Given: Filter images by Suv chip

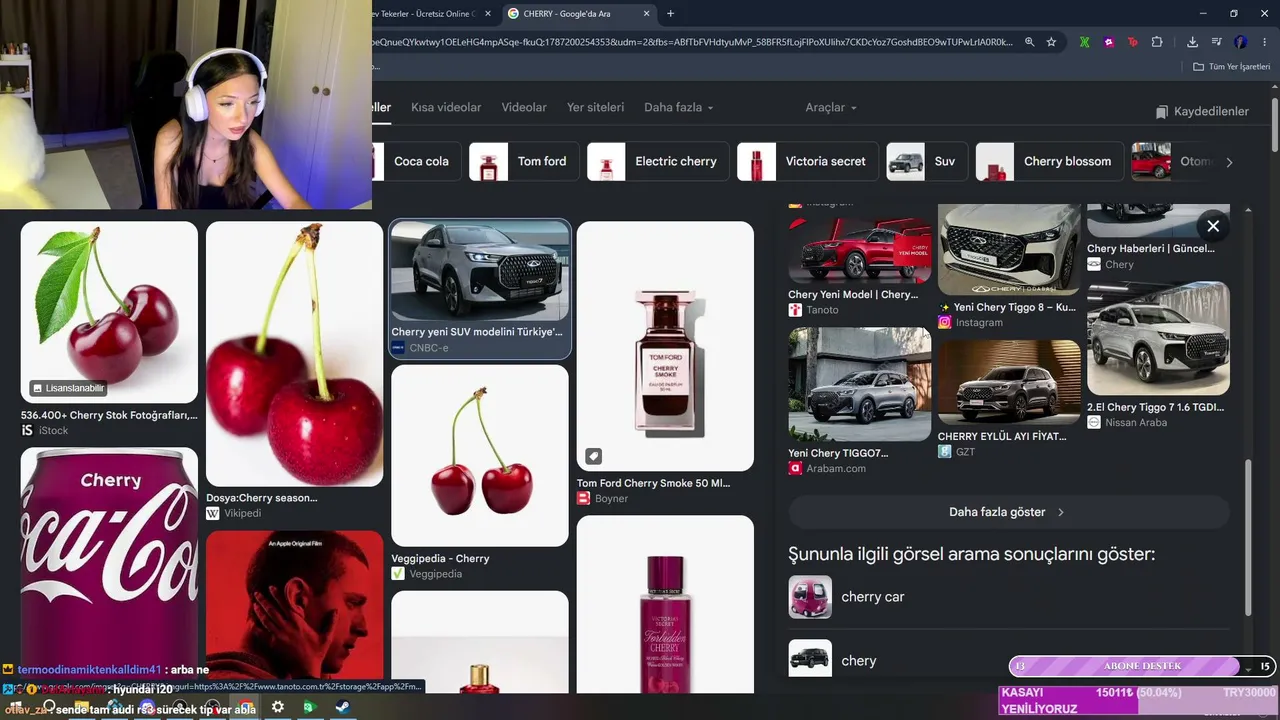Looking at the screenshot, I should click(926, 161).
